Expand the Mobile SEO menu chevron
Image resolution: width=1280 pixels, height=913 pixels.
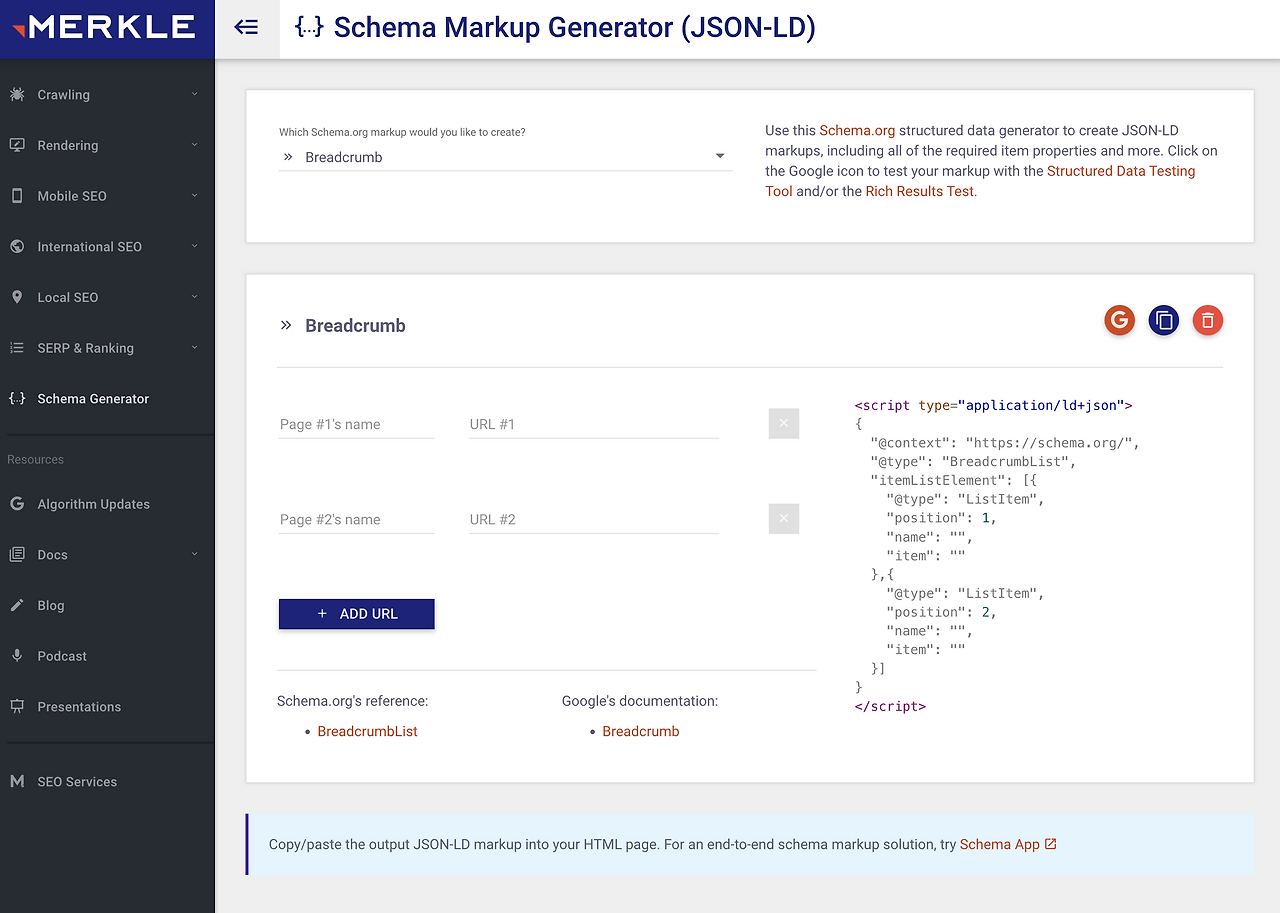(195, 196)
